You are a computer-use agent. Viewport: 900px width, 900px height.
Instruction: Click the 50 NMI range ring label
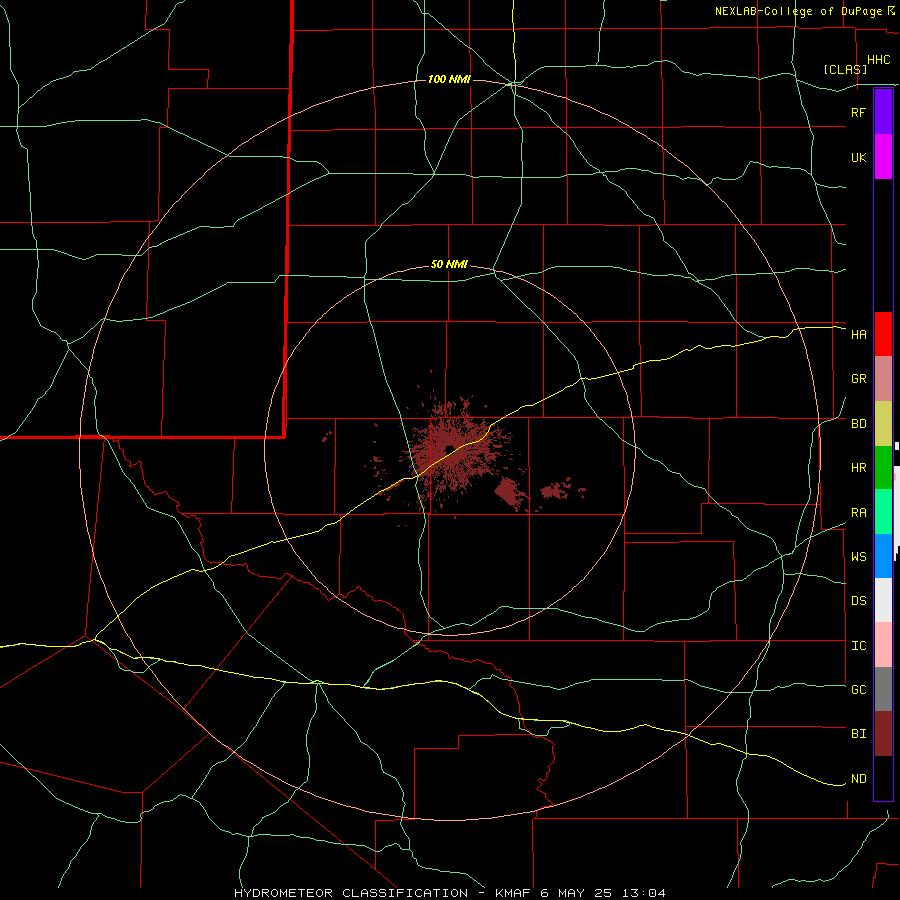(449, 264)
